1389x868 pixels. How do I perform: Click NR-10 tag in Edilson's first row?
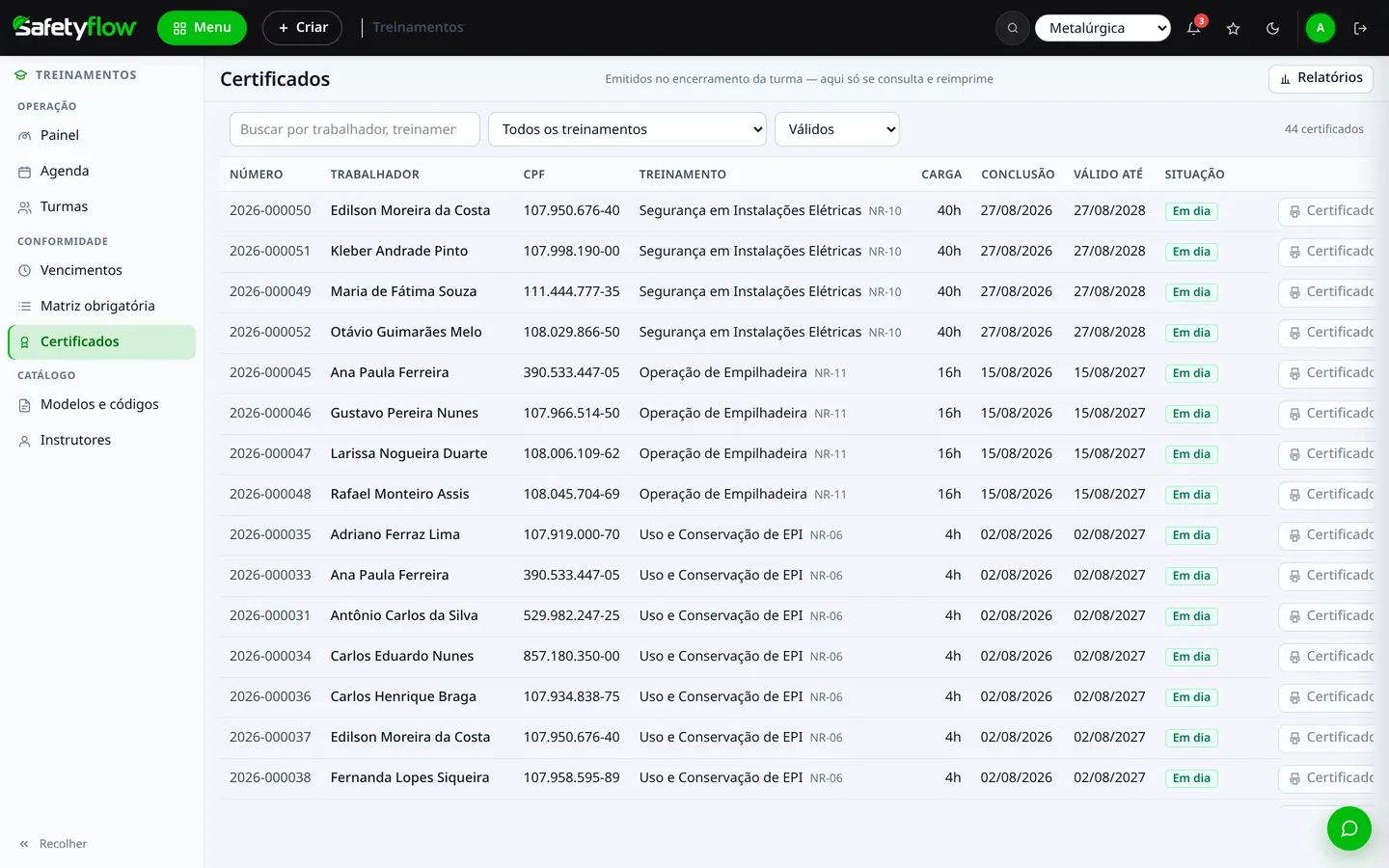pos(885,211)
